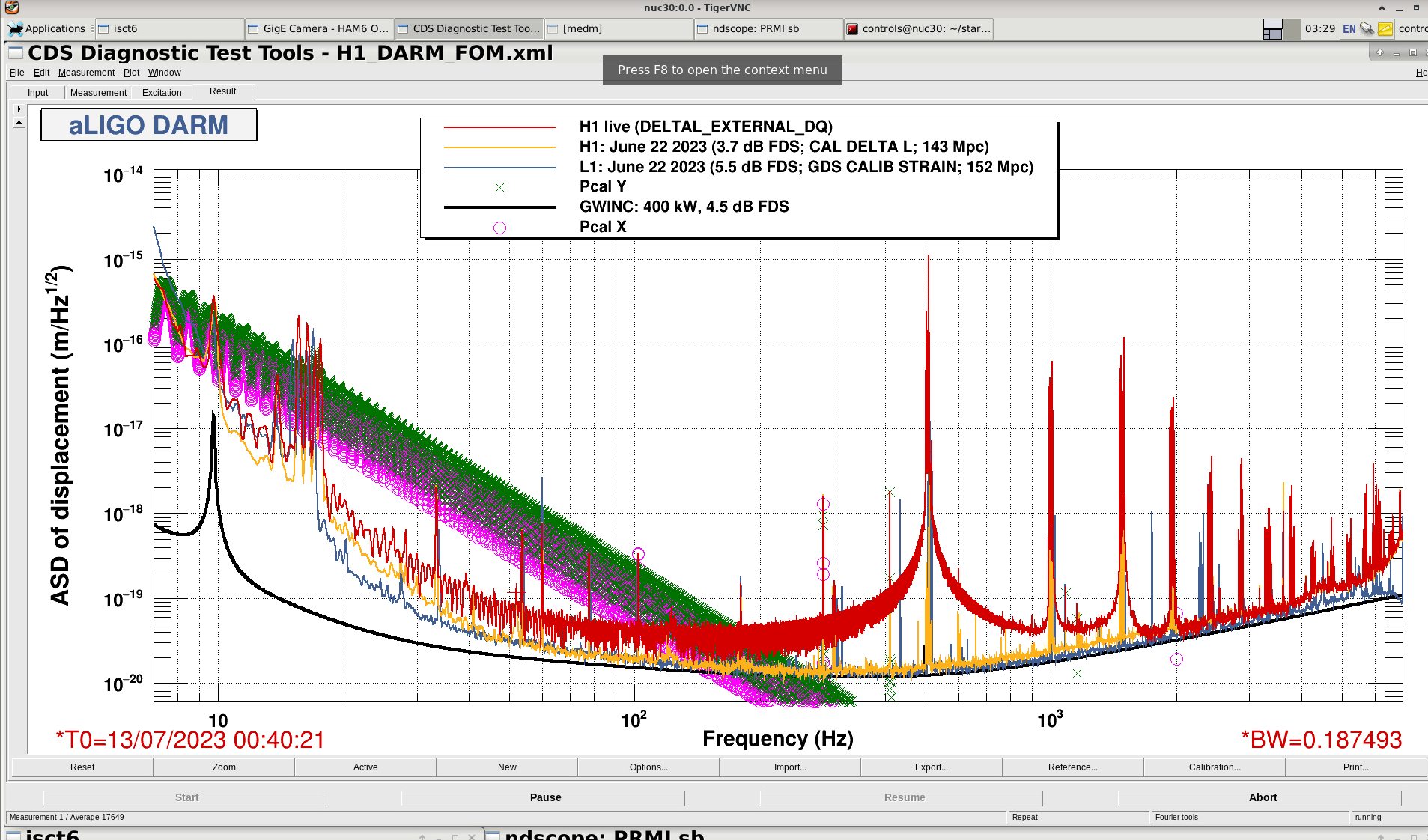The image size is (1428, 840).
Task: Click the shade/roll-up arrow on CDS window
Action: tap(1380, 52)
